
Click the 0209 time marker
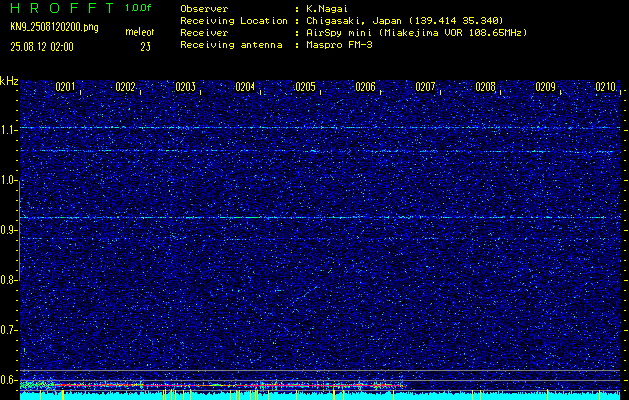[x=545, y=87]
